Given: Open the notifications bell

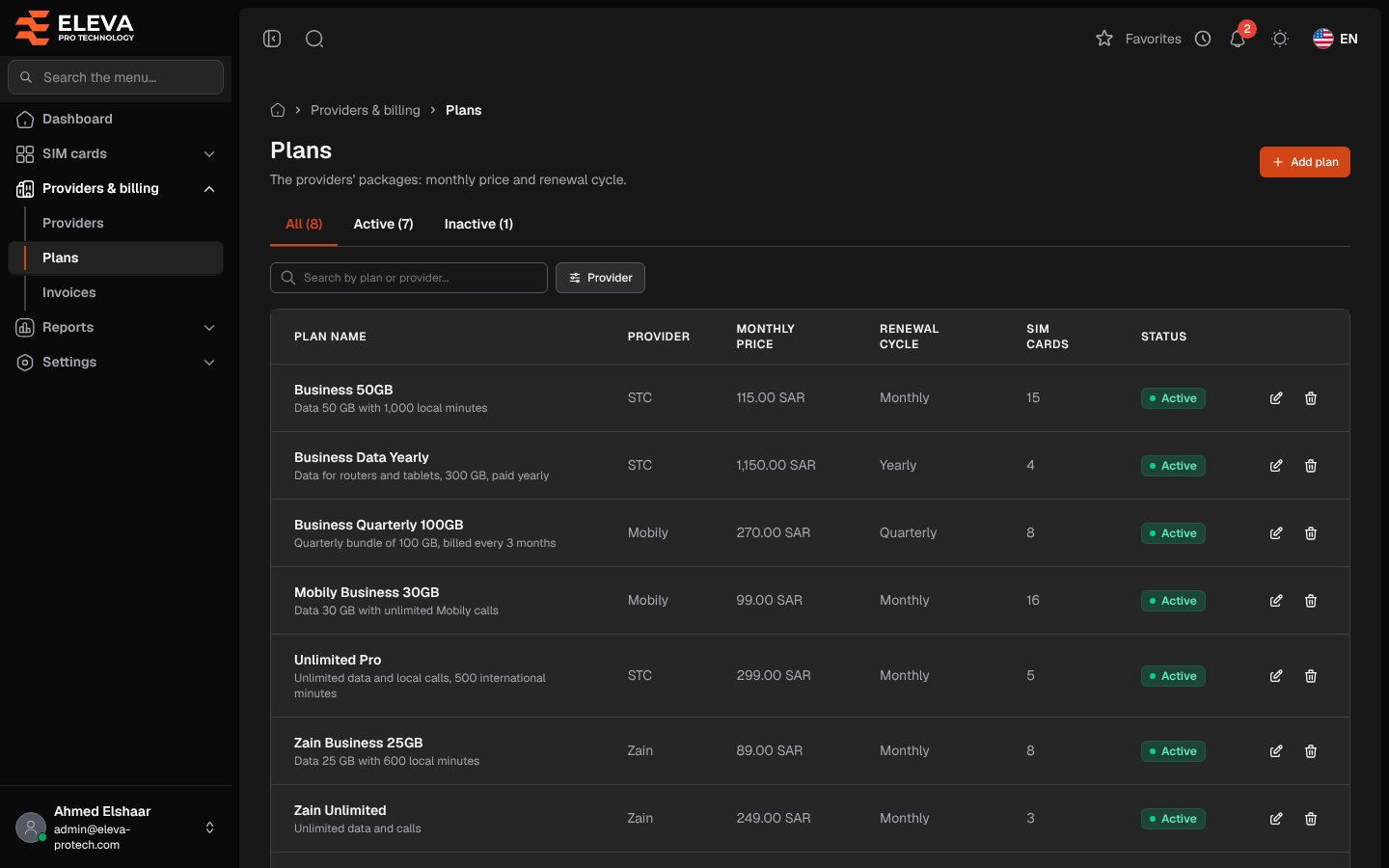Looking at the screenshot, I should click(x=1238, y=39).
